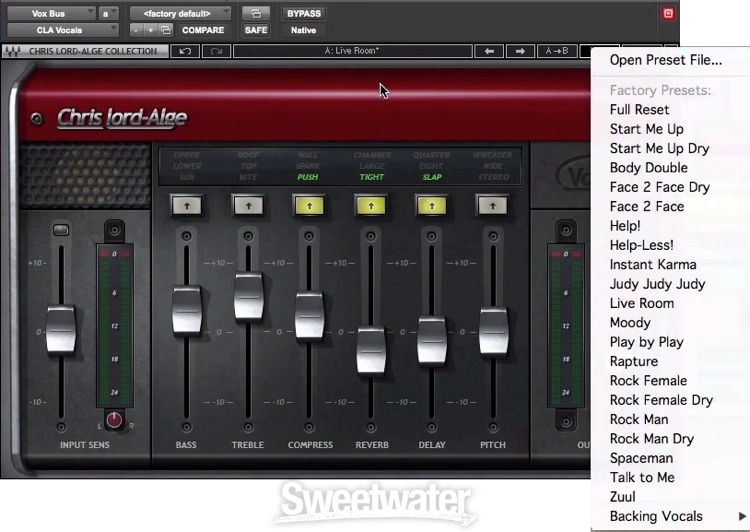Click the BASS fader handle

[187, 310]
